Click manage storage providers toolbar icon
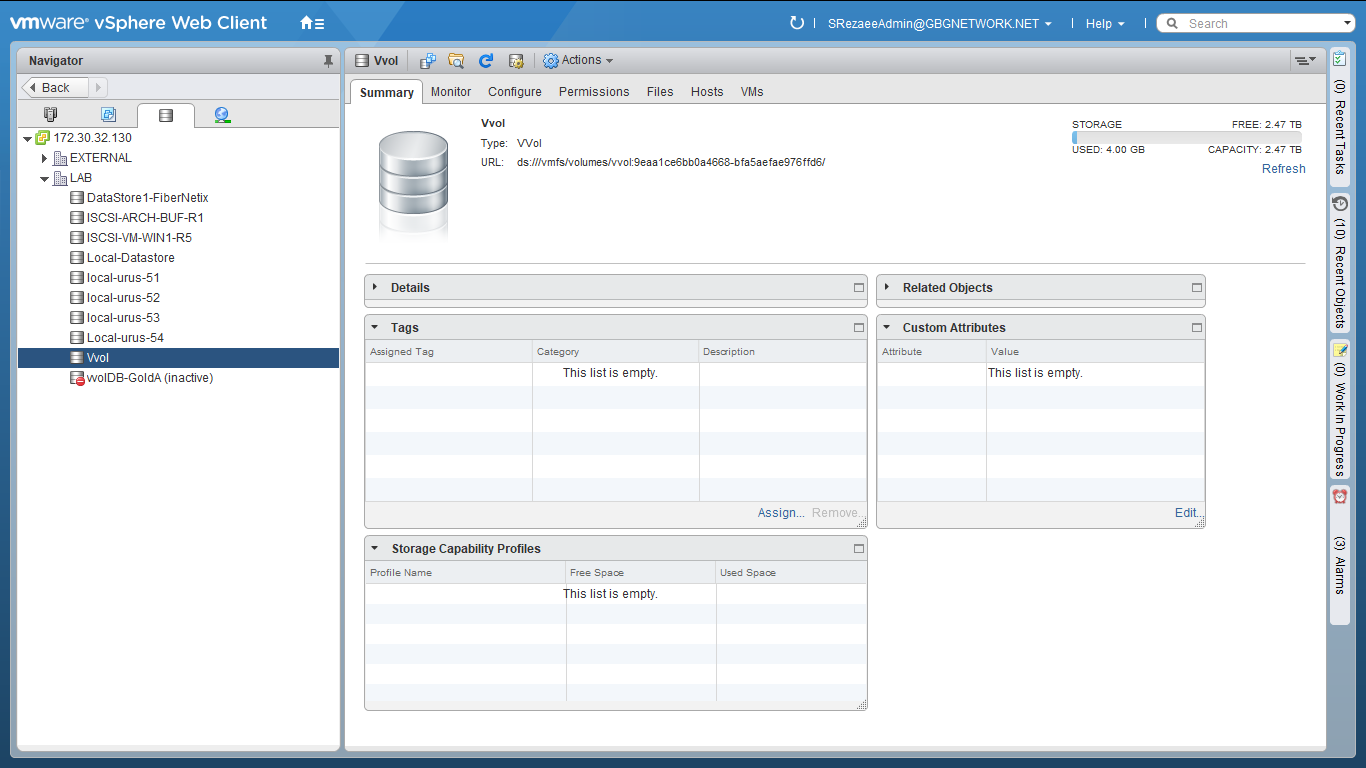 coord(516,61)
